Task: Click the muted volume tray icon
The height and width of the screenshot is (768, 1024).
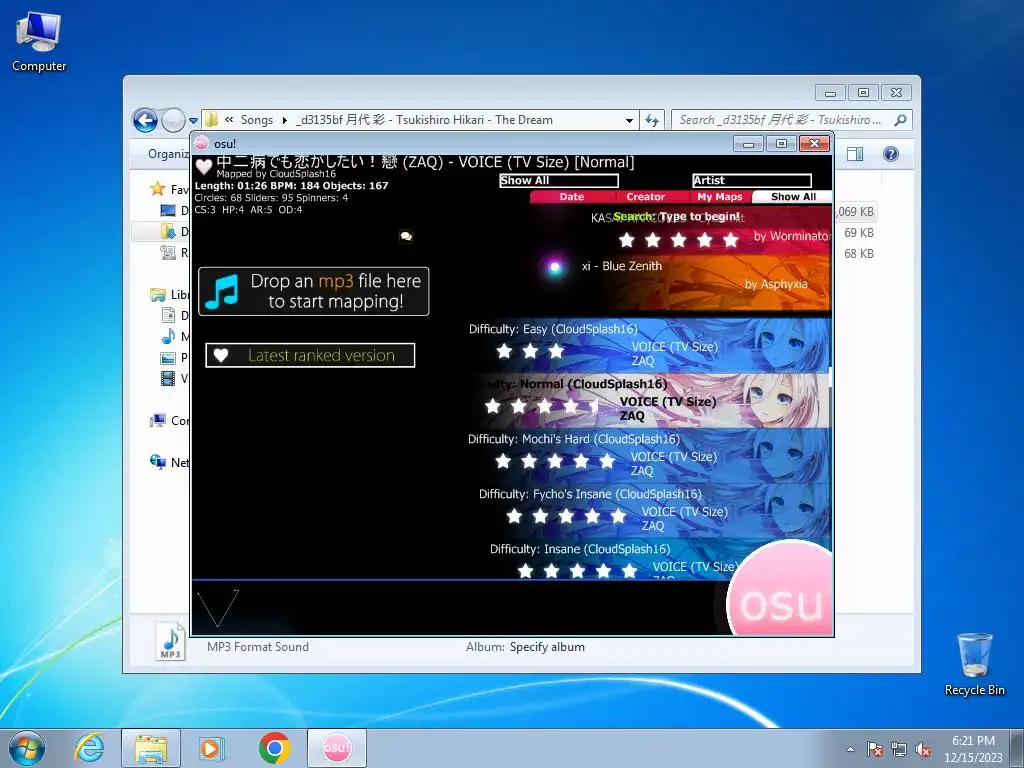Action: click(923, 749)
